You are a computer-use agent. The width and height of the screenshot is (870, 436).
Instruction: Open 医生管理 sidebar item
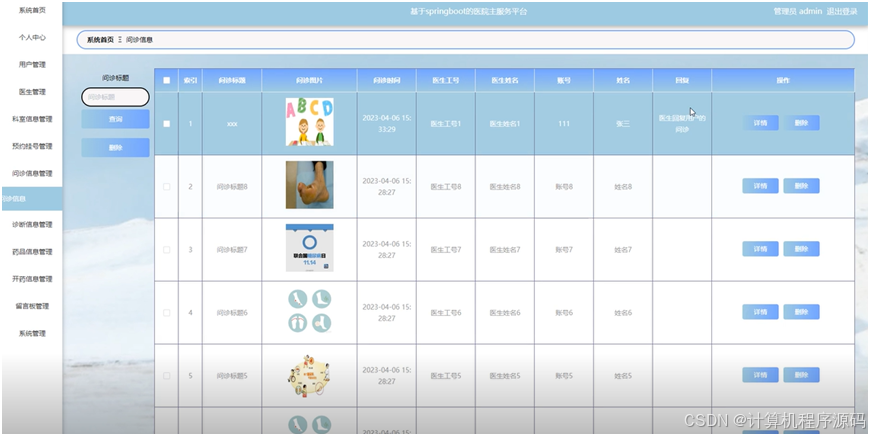click(32, 92)
